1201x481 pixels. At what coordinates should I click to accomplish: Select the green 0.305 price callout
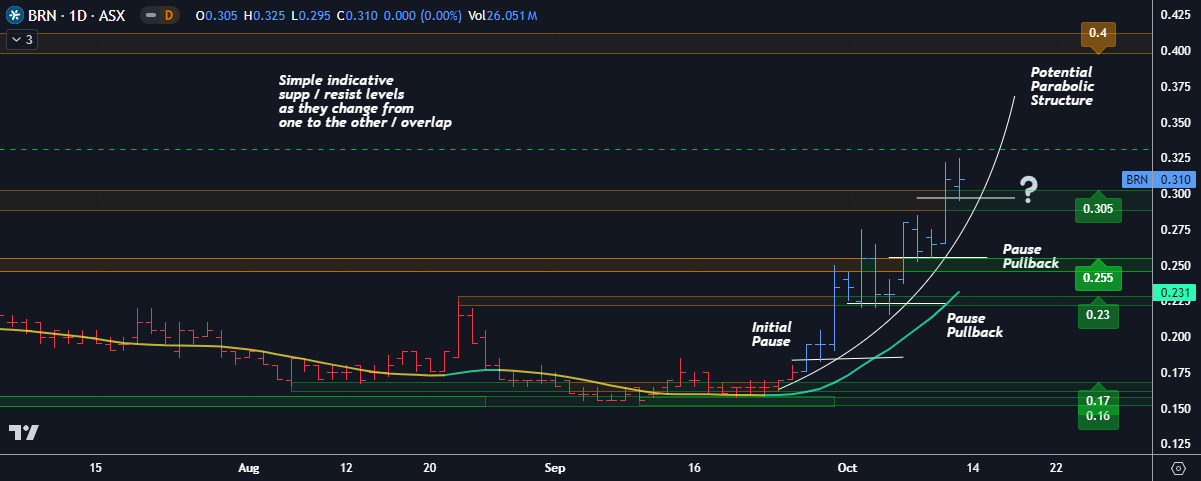click(x=1098, y=209)
